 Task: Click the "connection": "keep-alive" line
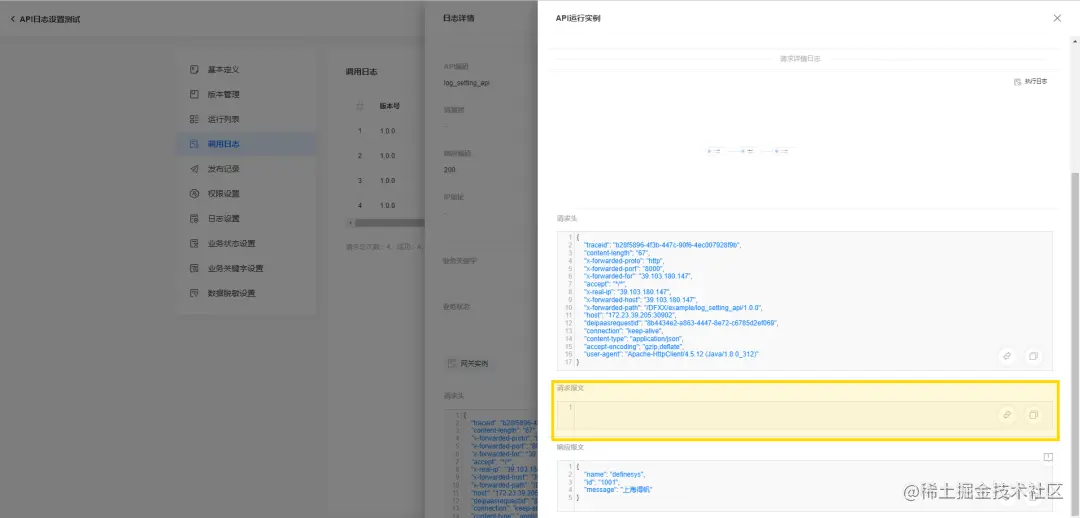coord(623,330)
